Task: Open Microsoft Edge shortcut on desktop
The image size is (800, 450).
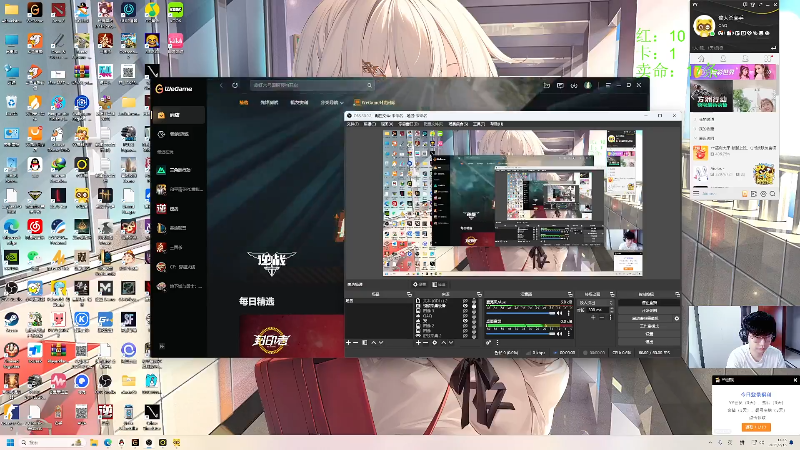Action: click(x=11, y=226)
